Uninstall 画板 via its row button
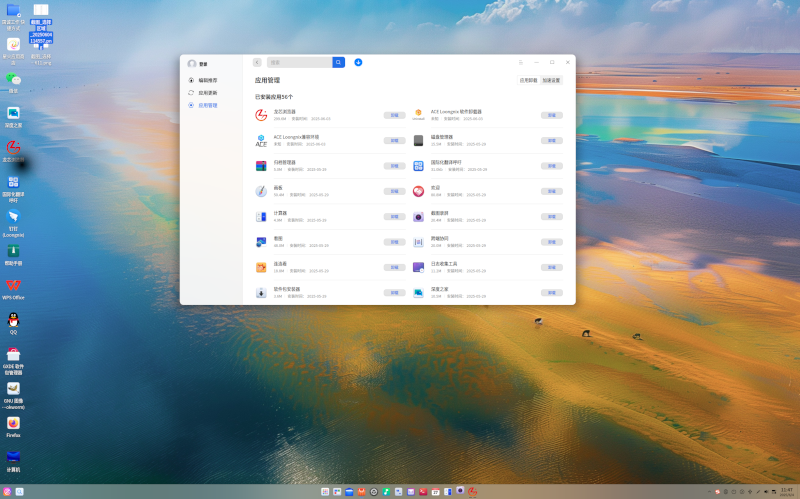 pos(394,191)
